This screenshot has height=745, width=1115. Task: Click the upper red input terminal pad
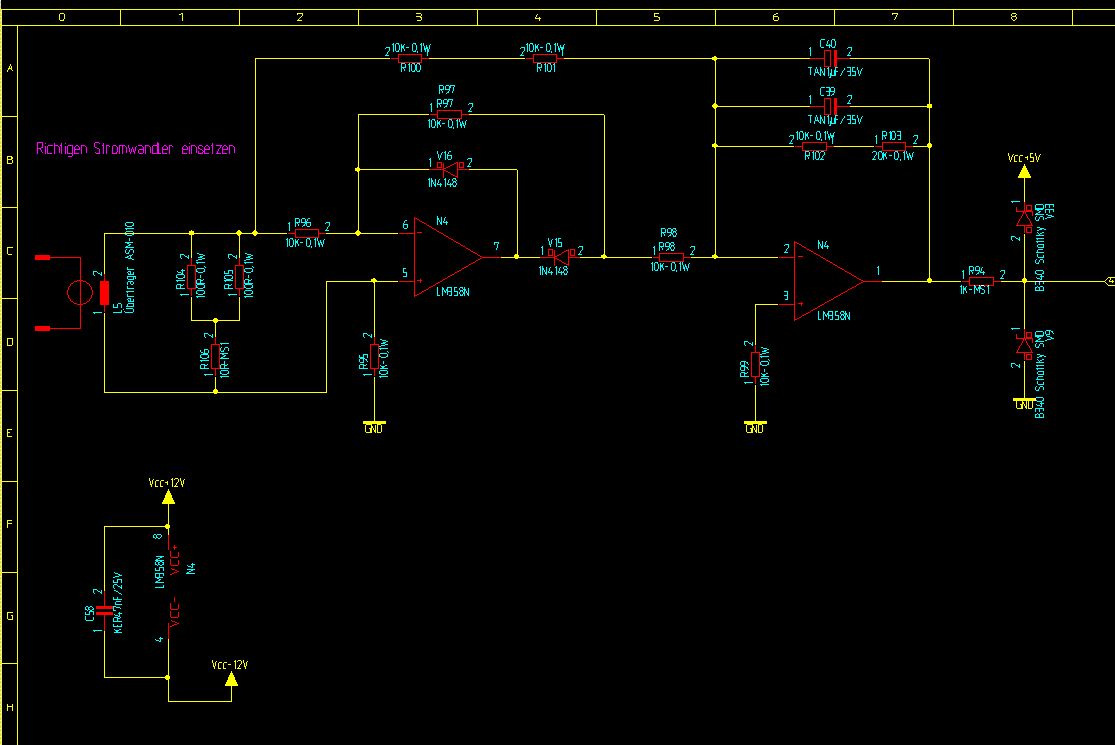tap(43, 257)
